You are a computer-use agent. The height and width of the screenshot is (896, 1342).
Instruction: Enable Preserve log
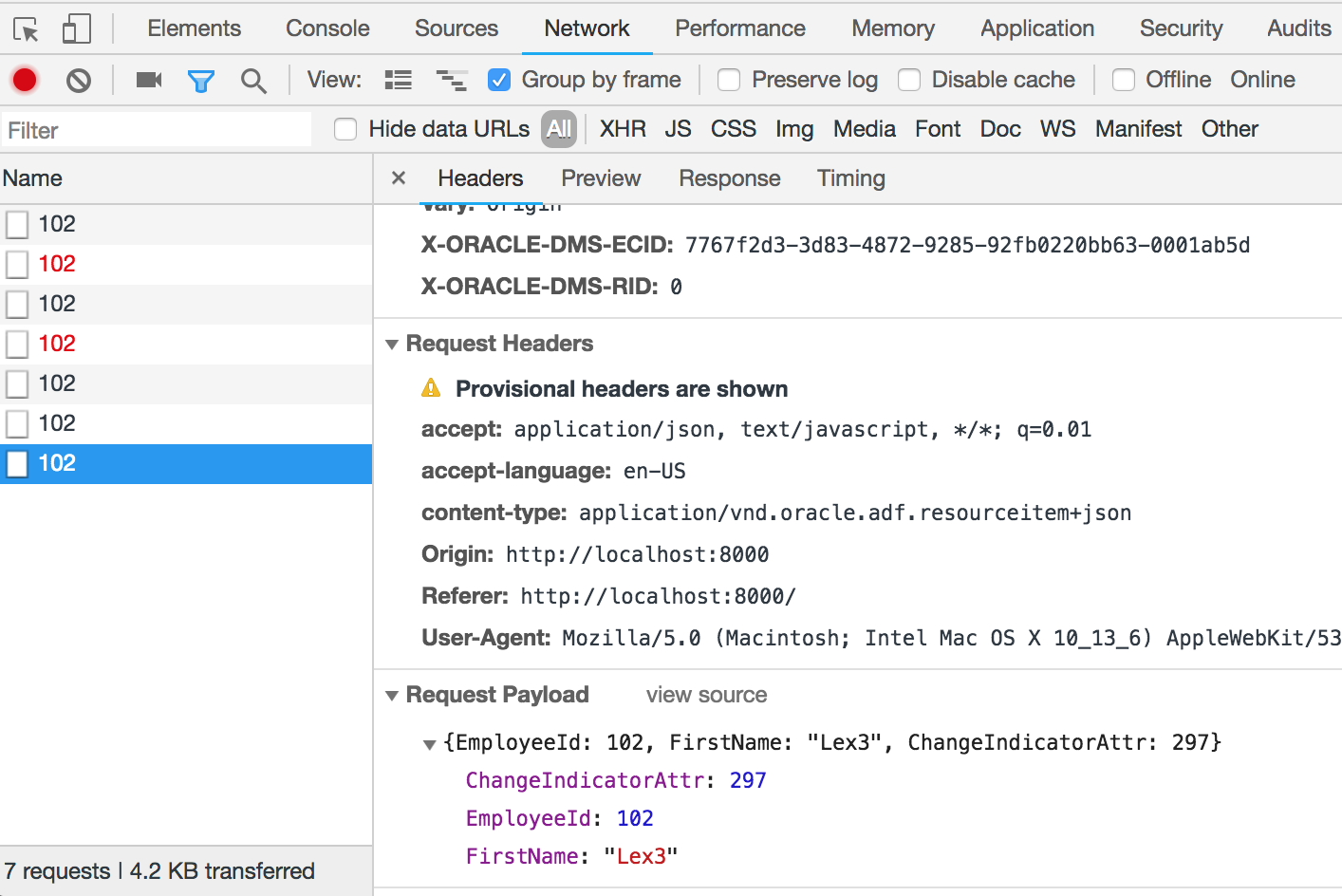coord(729,80)
